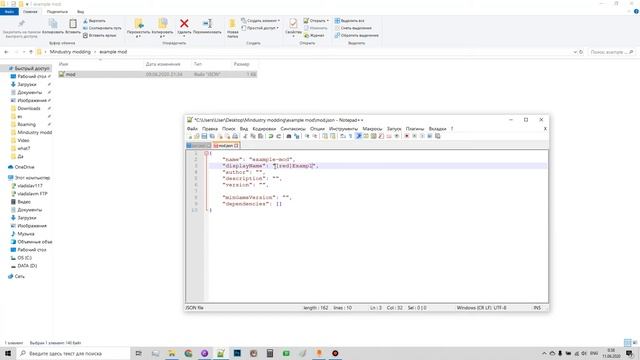Screen dimensions: 640x360
Task: Click the "displayName" line in the editor
Action: coord(377,166)
